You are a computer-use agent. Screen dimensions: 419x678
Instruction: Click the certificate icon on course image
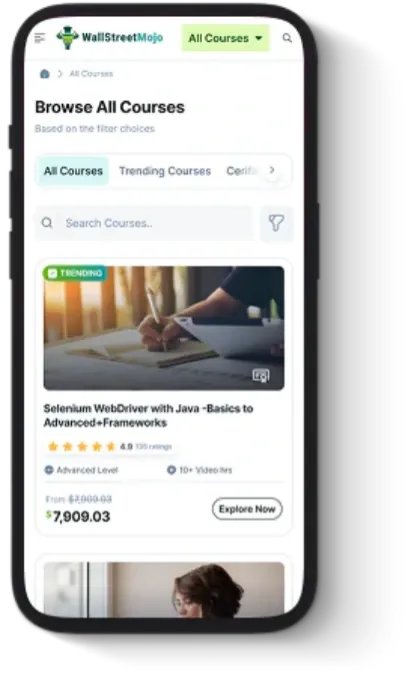(261, 375)
